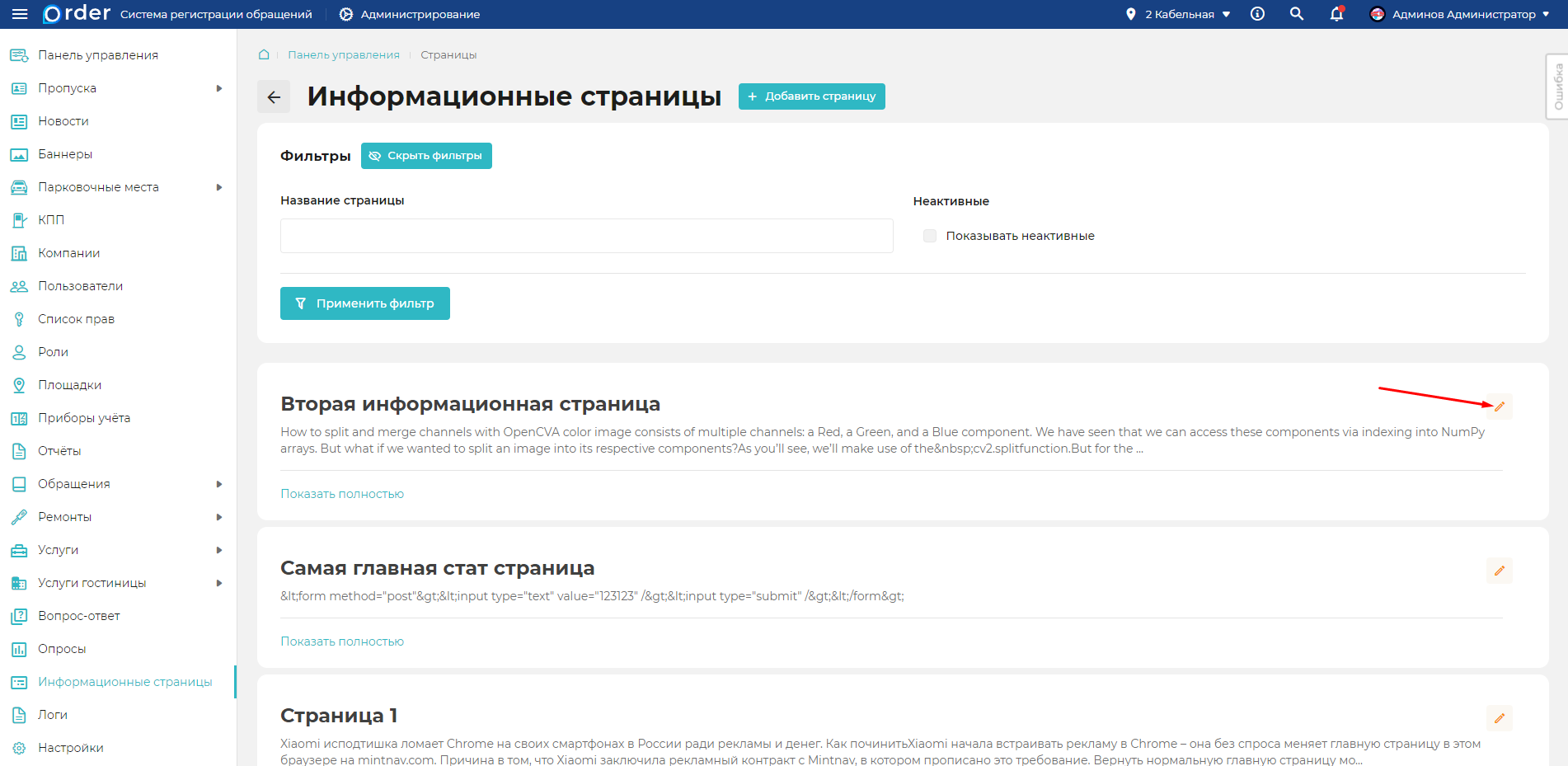Click the info icon in the header

tap(1257, 13)
